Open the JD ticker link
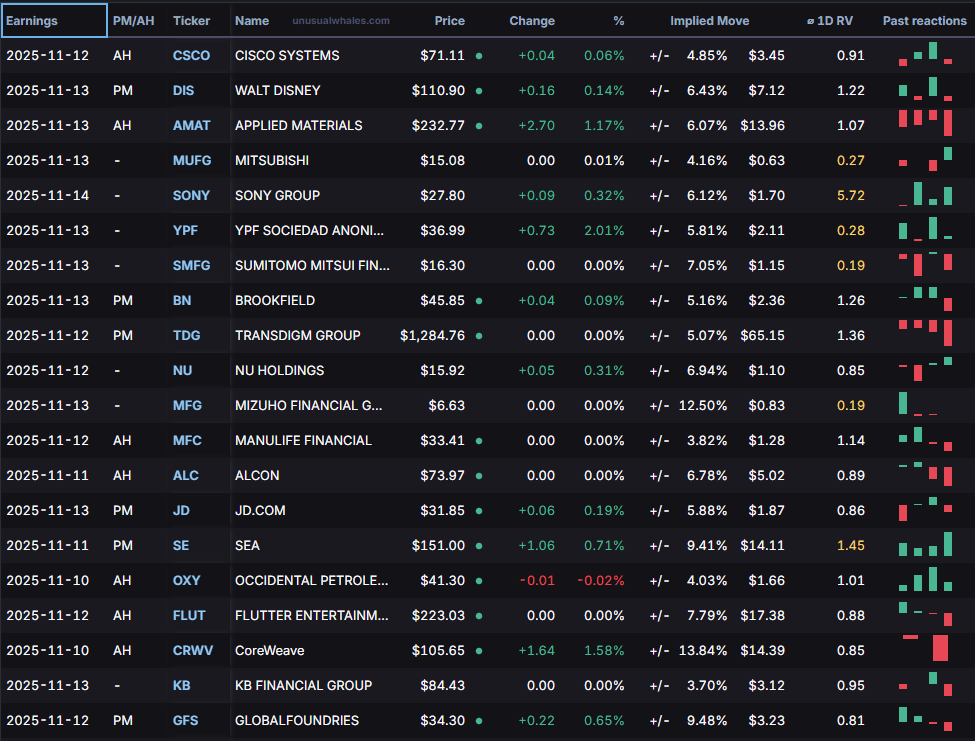The width and height of the screenshot is (975, 741). click(x=181, y=510)
